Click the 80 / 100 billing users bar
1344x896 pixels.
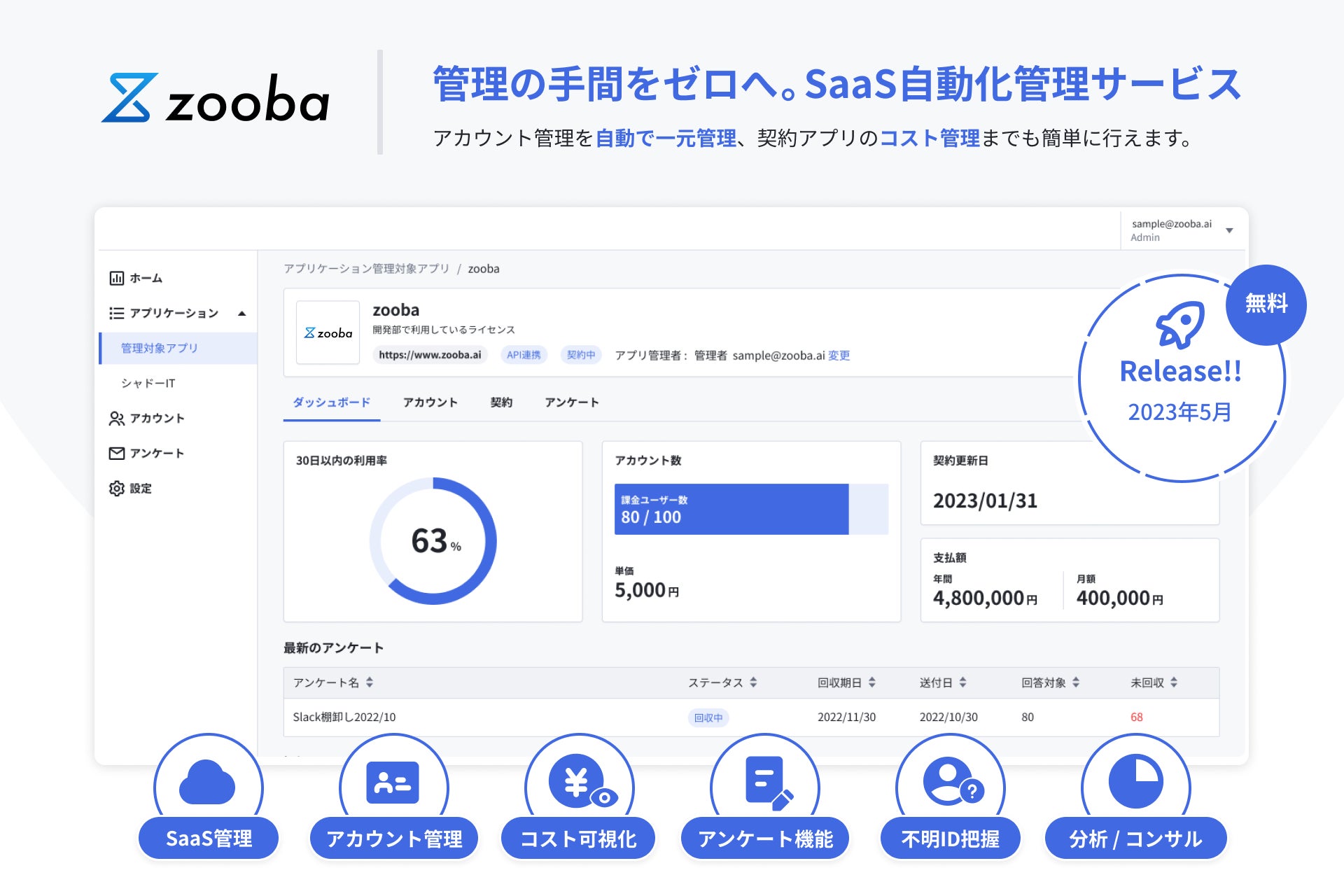[731, 510]
